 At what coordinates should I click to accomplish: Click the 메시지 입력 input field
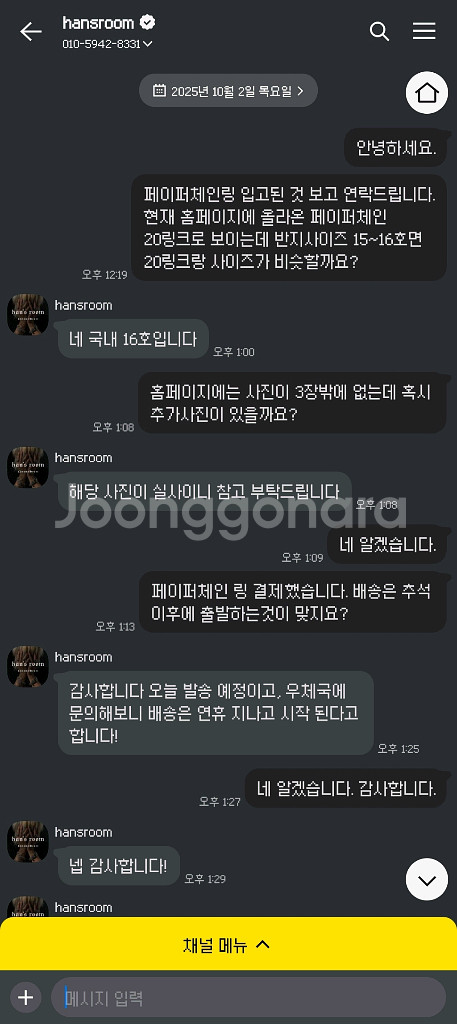249,997
